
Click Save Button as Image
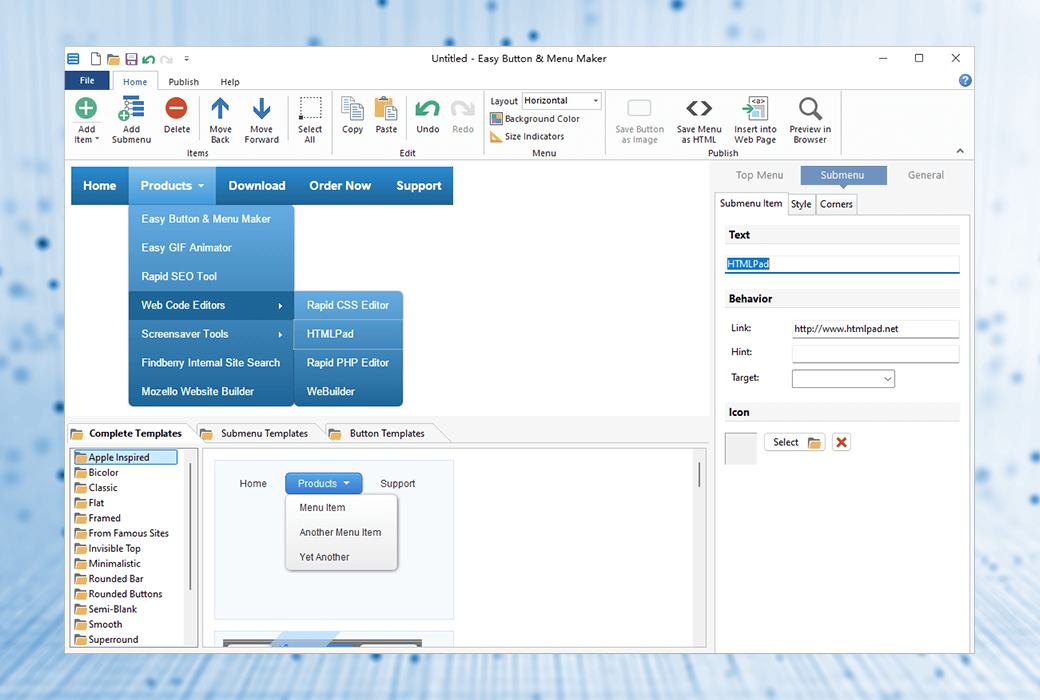pyautogui.click(x=639, y=120)
